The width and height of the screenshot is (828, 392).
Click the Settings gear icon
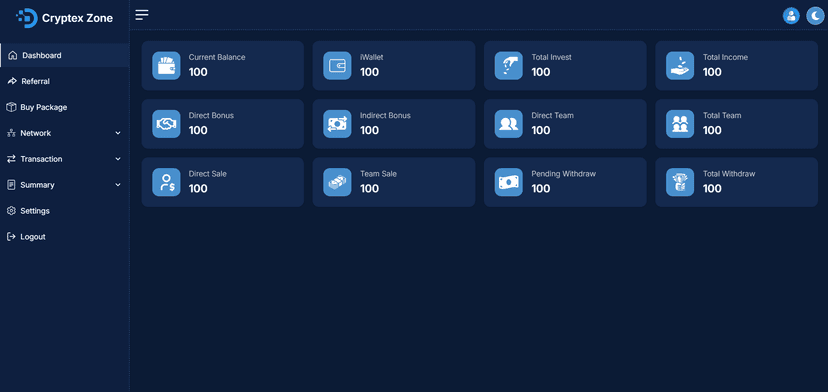(x=11, y=211)
